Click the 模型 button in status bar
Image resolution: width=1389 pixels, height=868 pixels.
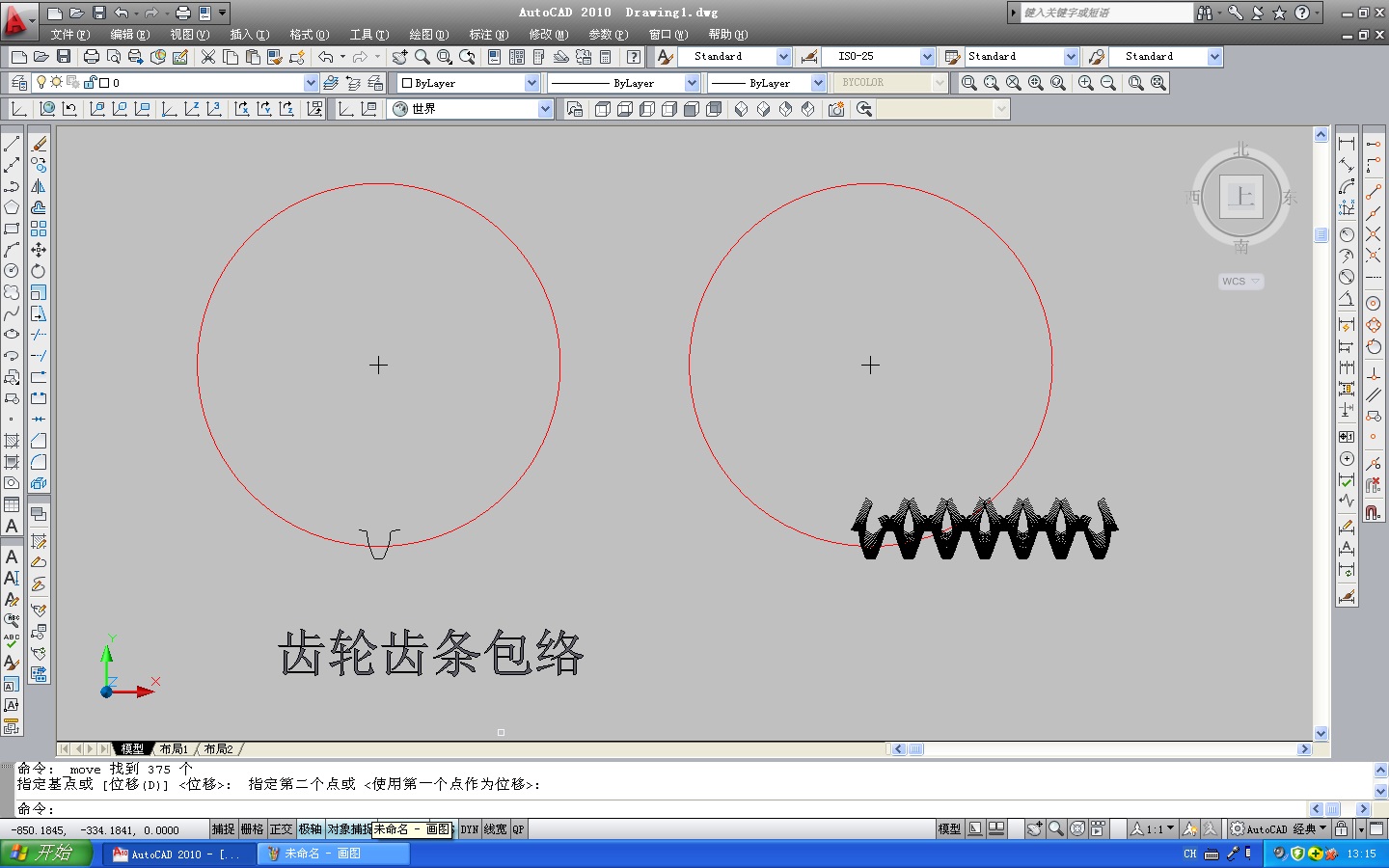pyautogui.click(x=949, y=828)
